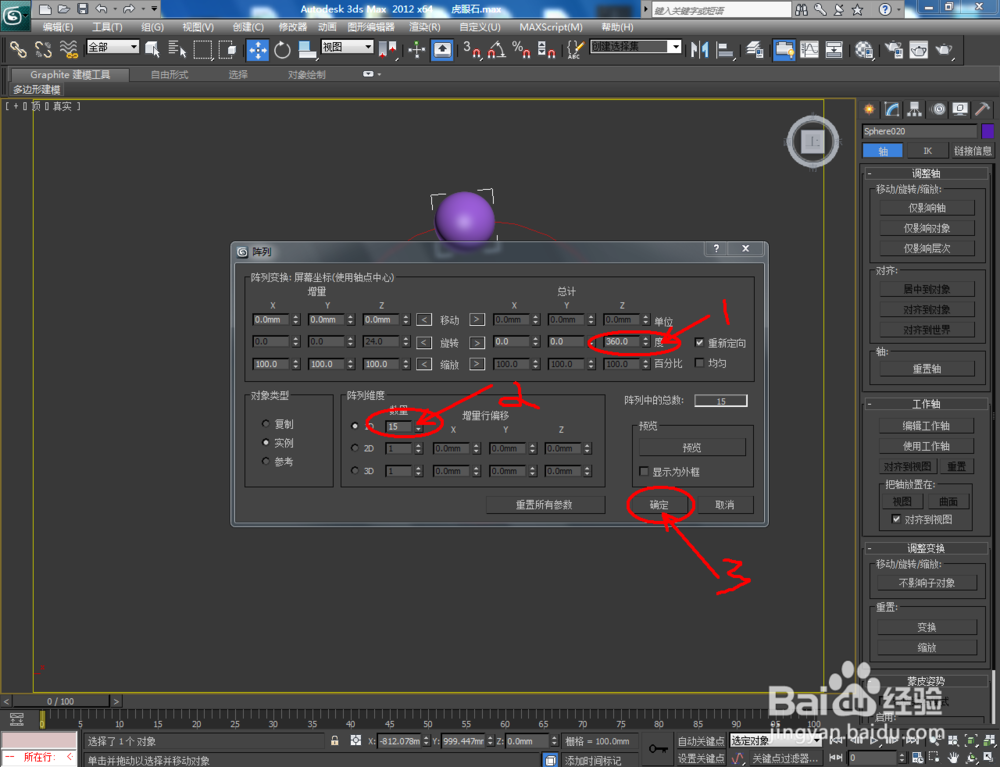Click Bind to Space Warp icon
Screen dimensions: 1000x767
[68, 49]
